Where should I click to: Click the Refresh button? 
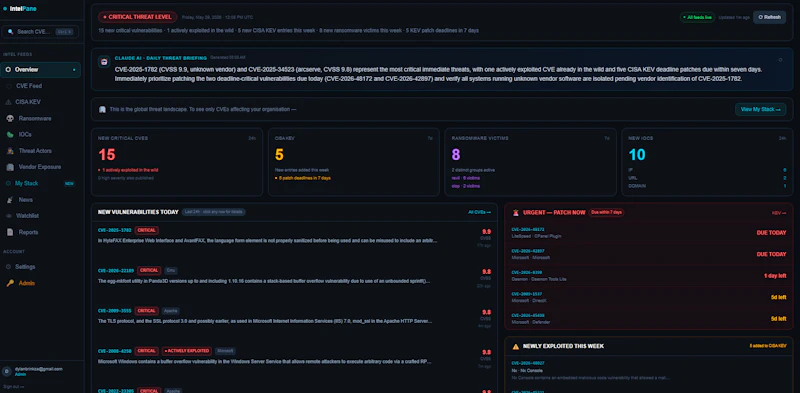tap(769, 17)
